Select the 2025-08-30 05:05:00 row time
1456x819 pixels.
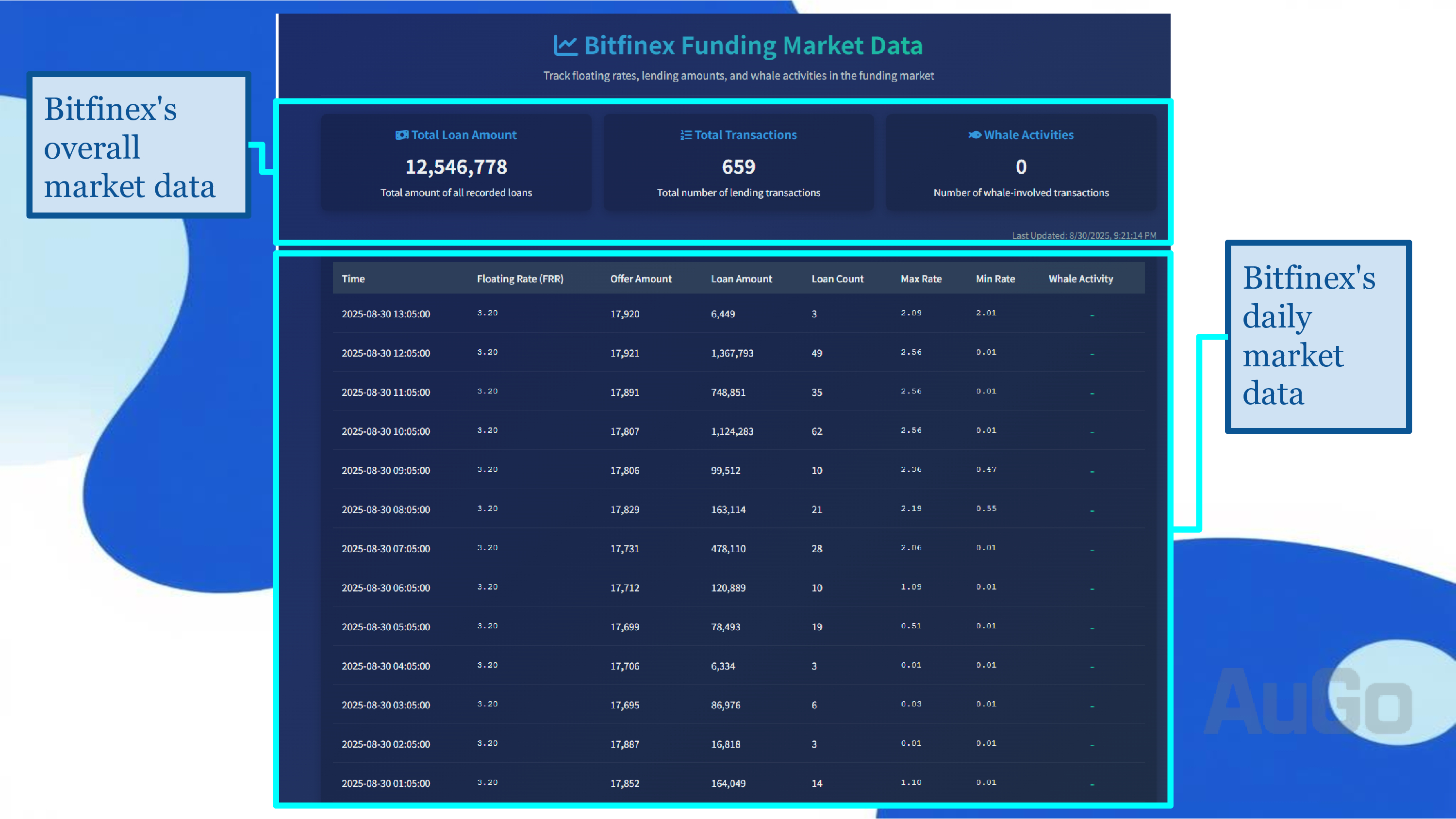[385, 627]
